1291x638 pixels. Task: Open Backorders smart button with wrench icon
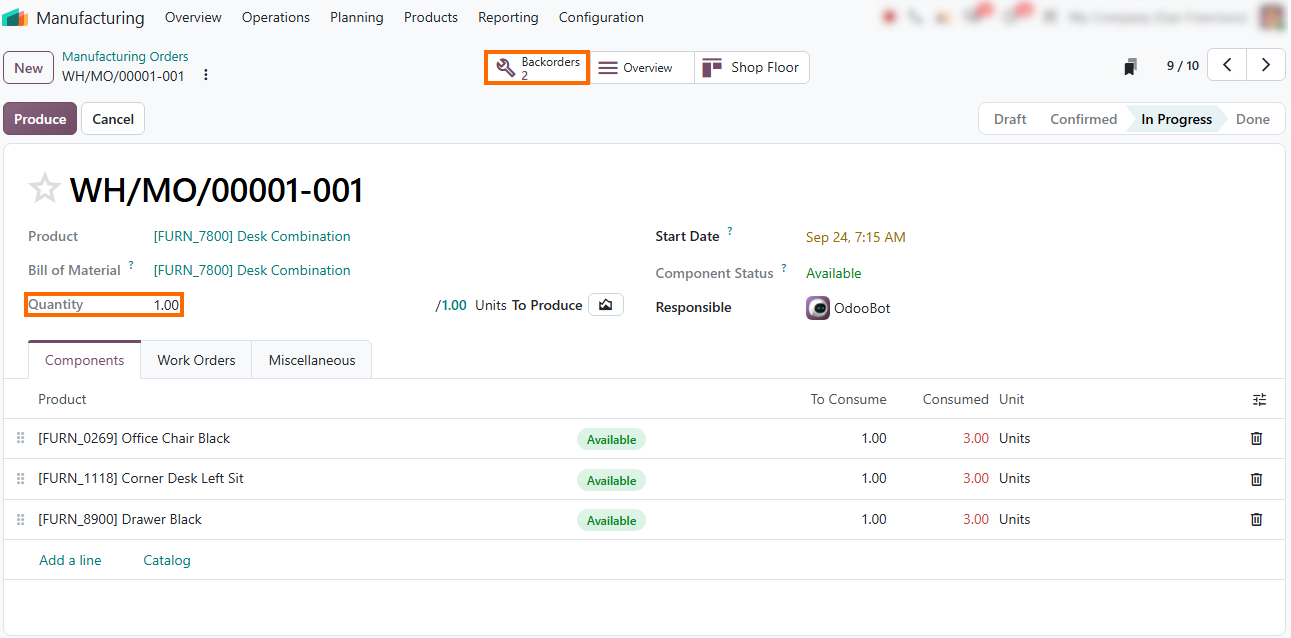pos(537,68)
